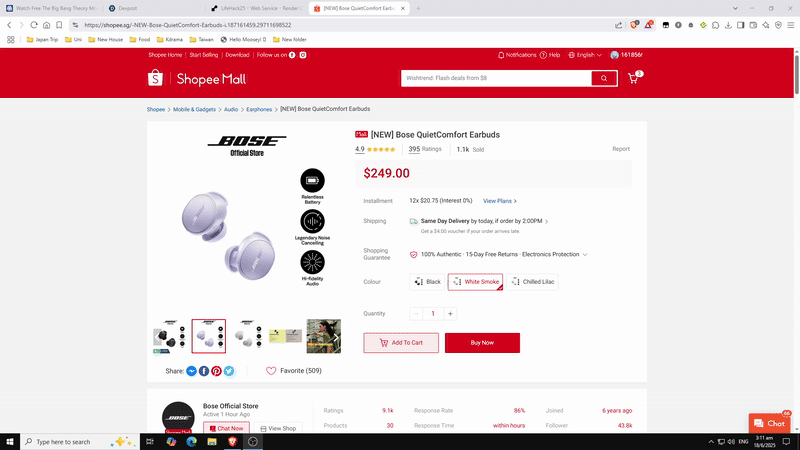Open Mobile & Gadgets breadcrumb link
This screenshot has width=800, height=450.
(x=194, y=110)
